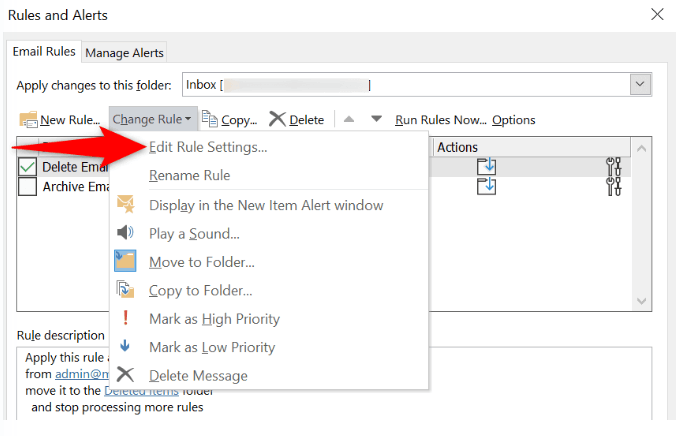Choose Mark as Low Priority
Screen dimensions: 685x436
click(x=212, y=347)
